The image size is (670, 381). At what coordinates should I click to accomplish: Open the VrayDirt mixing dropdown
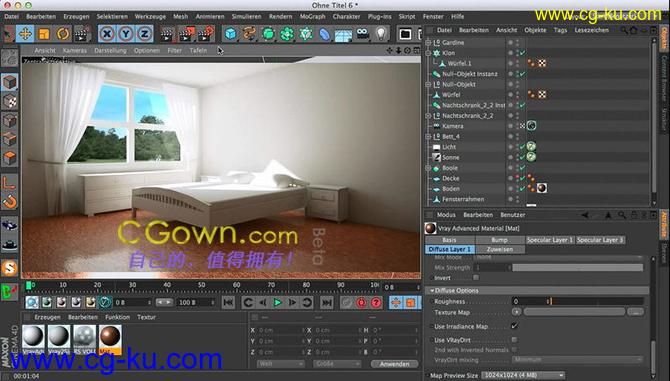click(x=577, y=360)
